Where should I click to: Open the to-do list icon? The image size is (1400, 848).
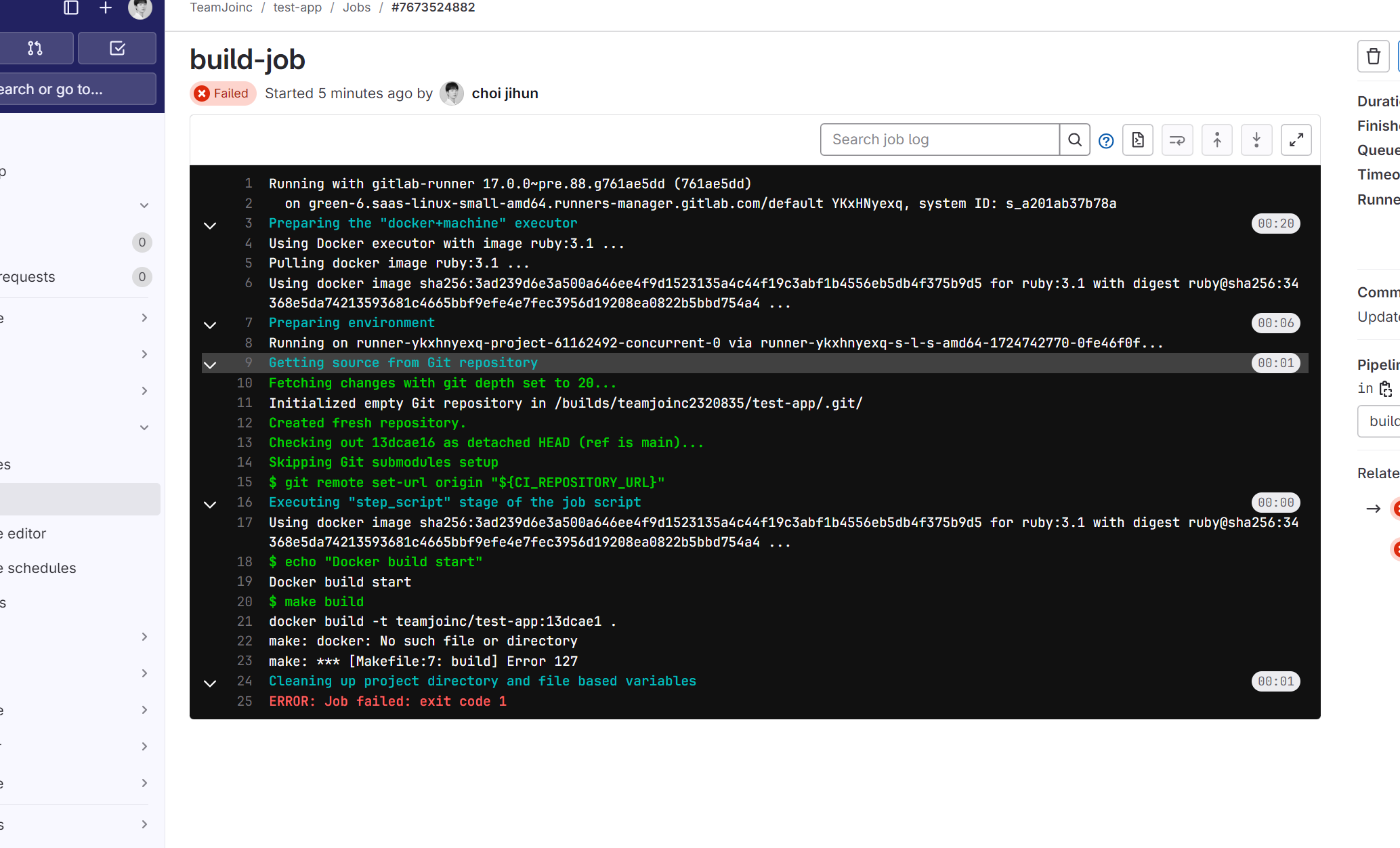117,48
